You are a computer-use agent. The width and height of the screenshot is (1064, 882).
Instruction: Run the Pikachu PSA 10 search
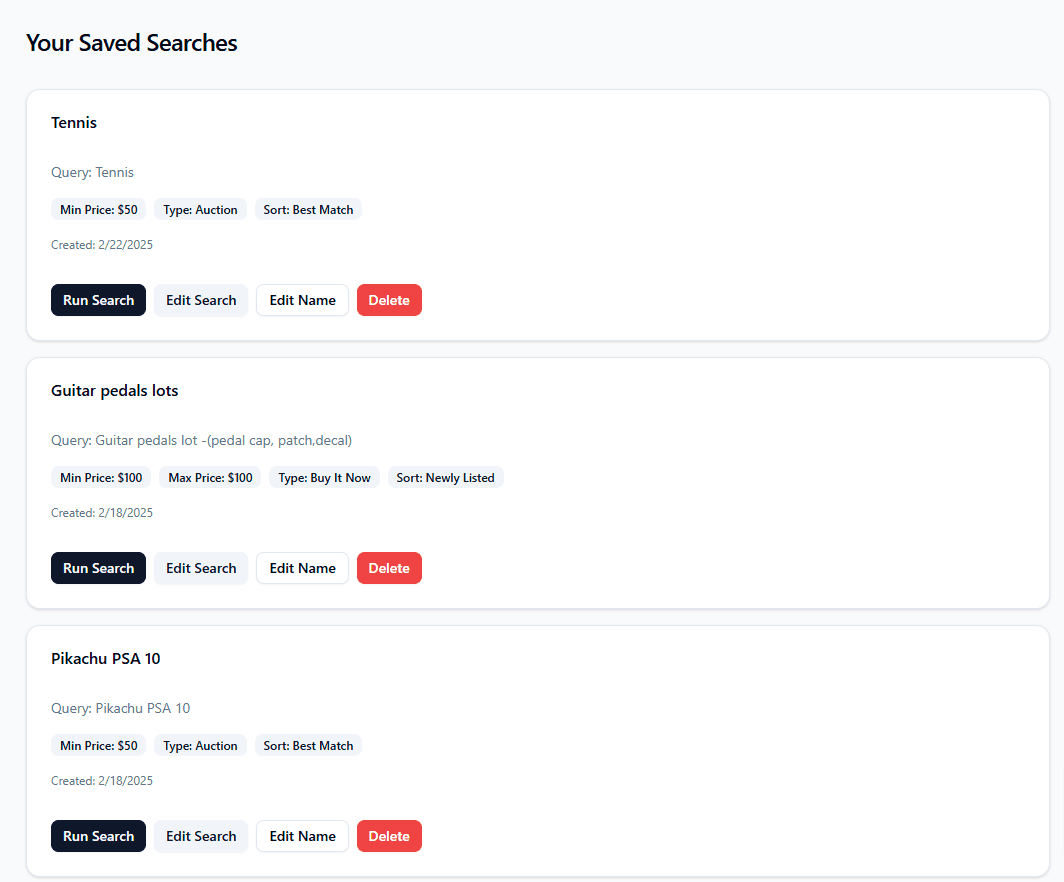click(98, 835)
